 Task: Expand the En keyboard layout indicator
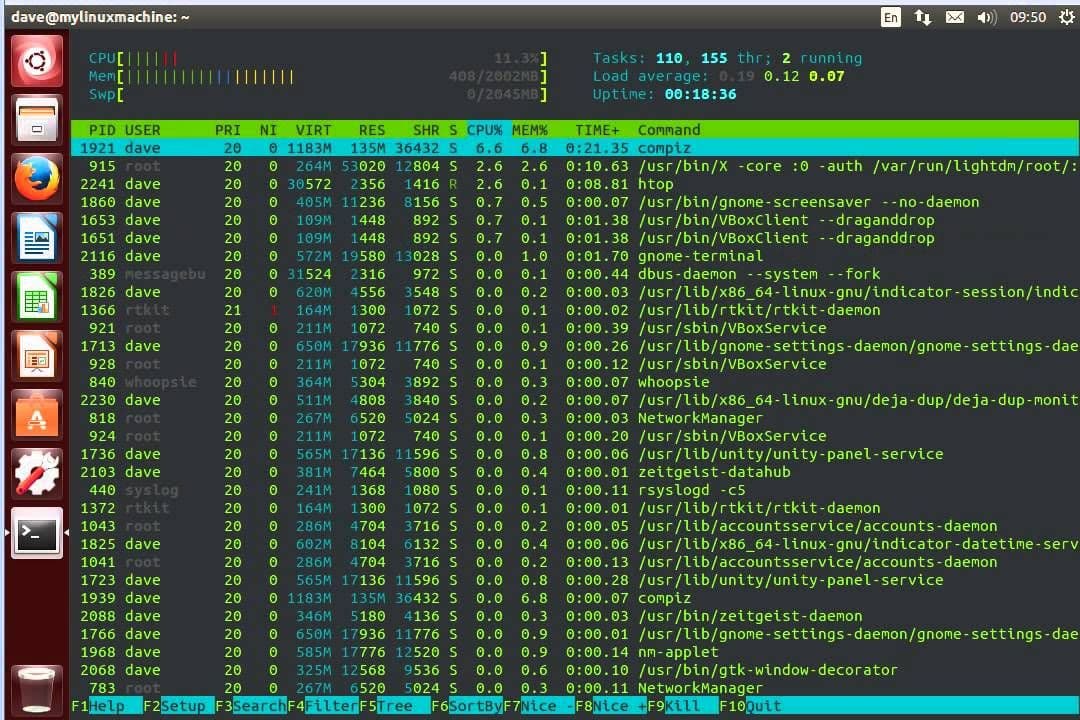click(x=890, y=17)
